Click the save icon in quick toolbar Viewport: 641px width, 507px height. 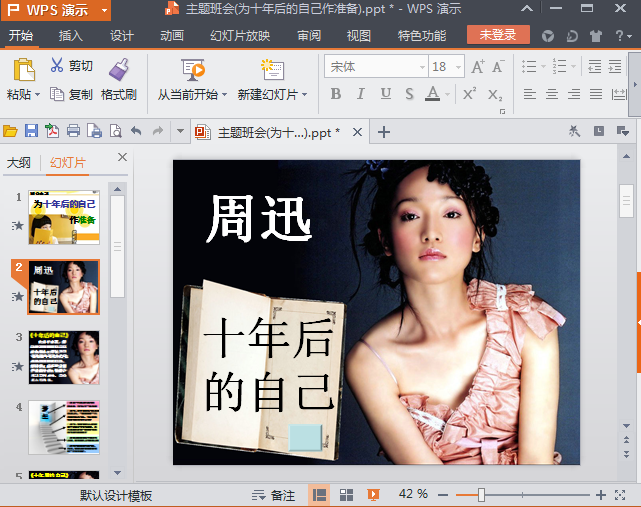[x=31, y=131]
